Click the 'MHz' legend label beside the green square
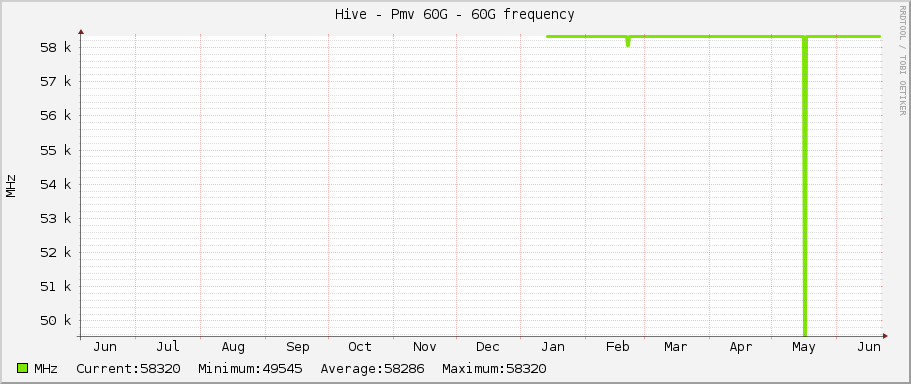This screenshot has height=384, width=911. click(x=46, y=369)
